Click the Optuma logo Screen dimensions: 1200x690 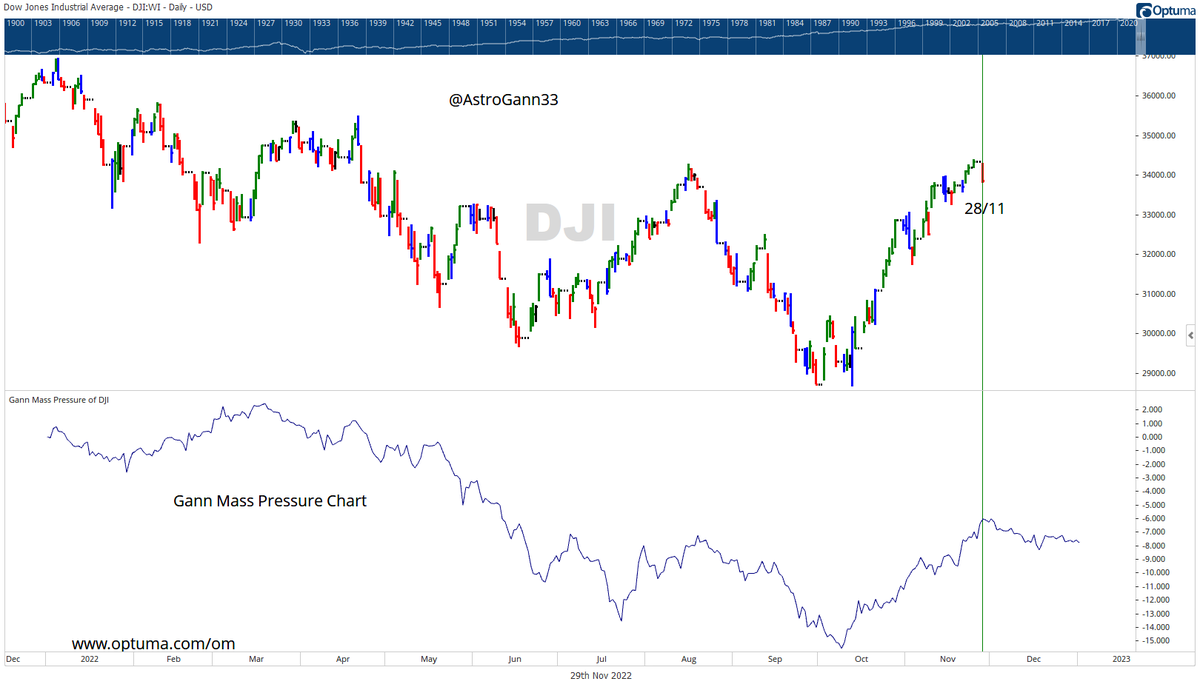1167,10
